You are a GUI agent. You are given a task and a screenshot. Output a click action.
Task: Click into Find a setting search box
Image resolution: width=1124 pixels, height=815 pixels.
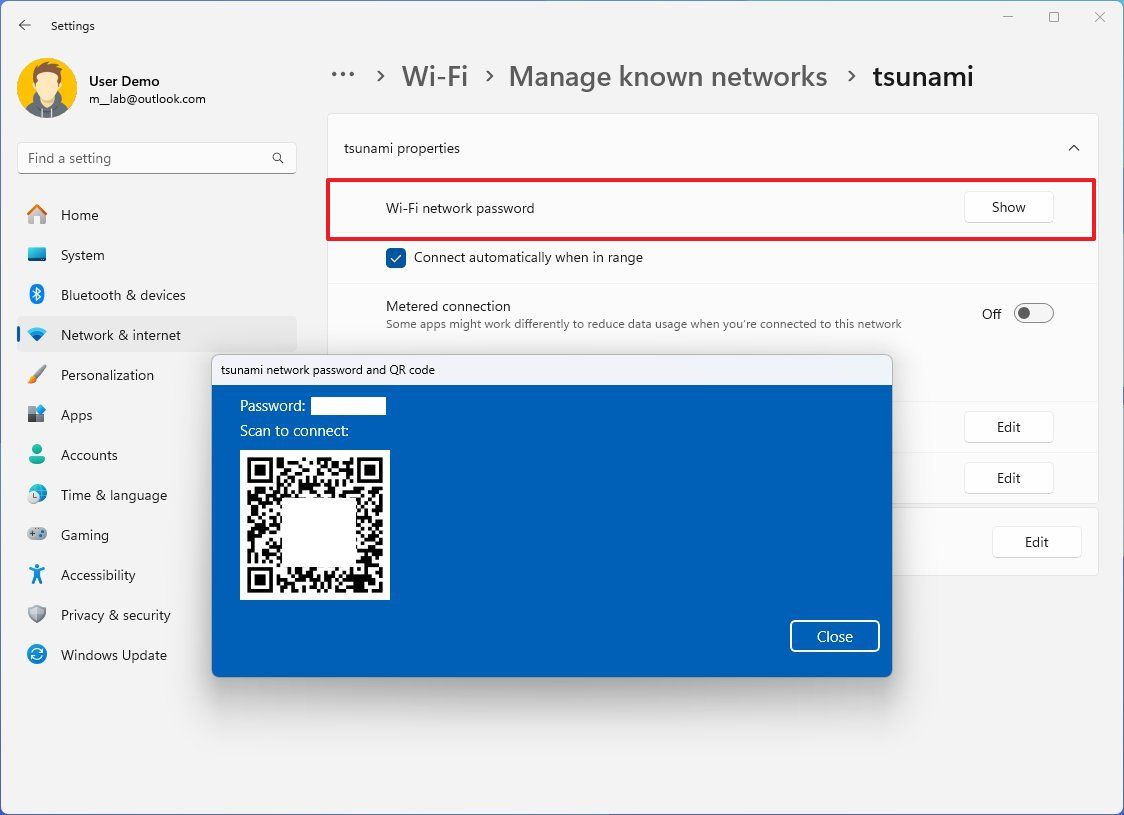pyautogui.click(x=157, y=158)
